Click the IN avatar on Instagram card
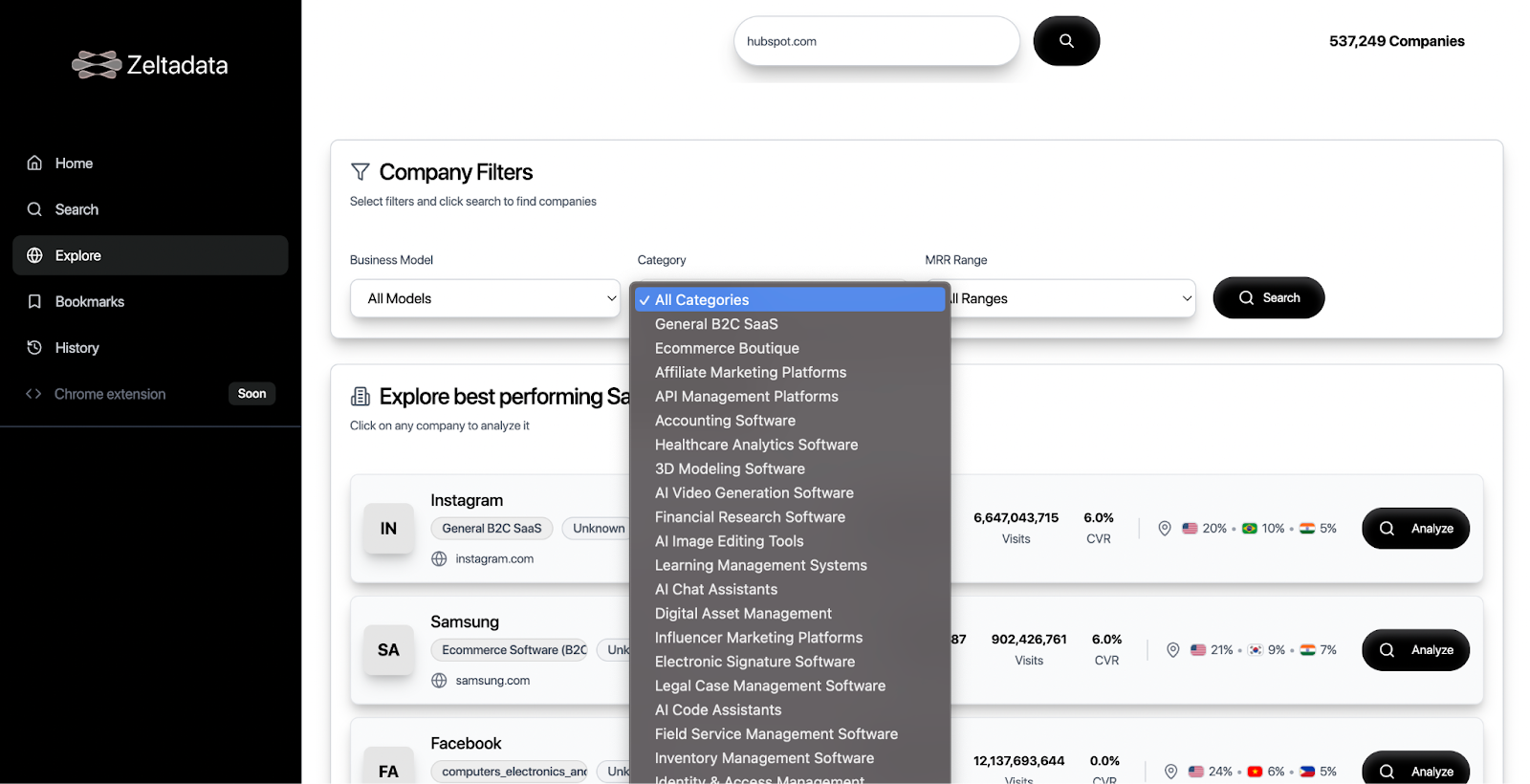Screen dimensions: 1530x784 388,529
